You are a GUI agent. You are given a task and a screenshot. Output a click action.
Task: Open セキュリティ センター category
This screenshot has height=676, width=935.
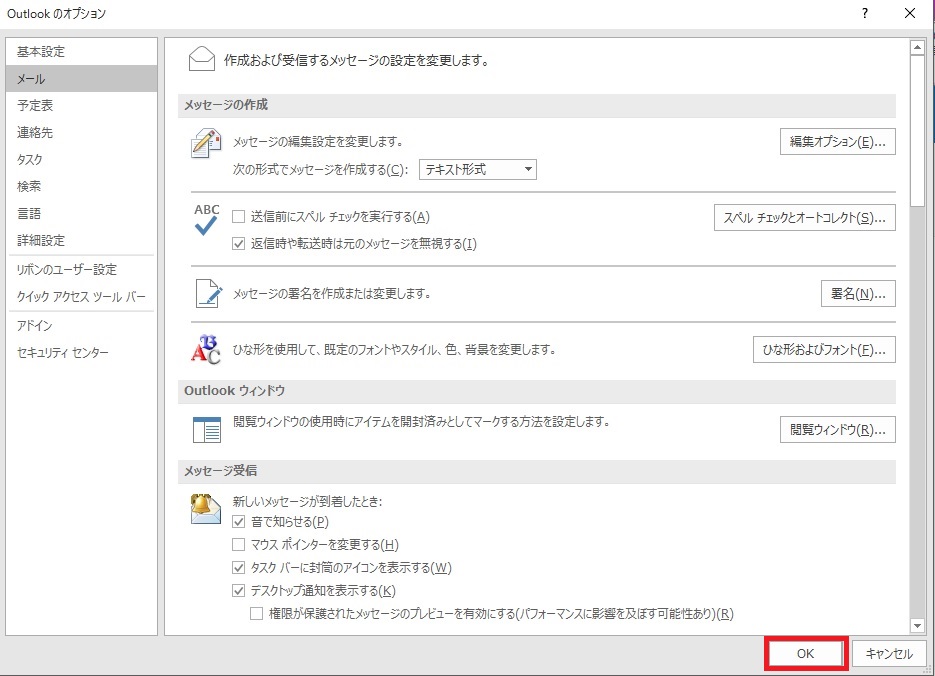pos(82,352)
